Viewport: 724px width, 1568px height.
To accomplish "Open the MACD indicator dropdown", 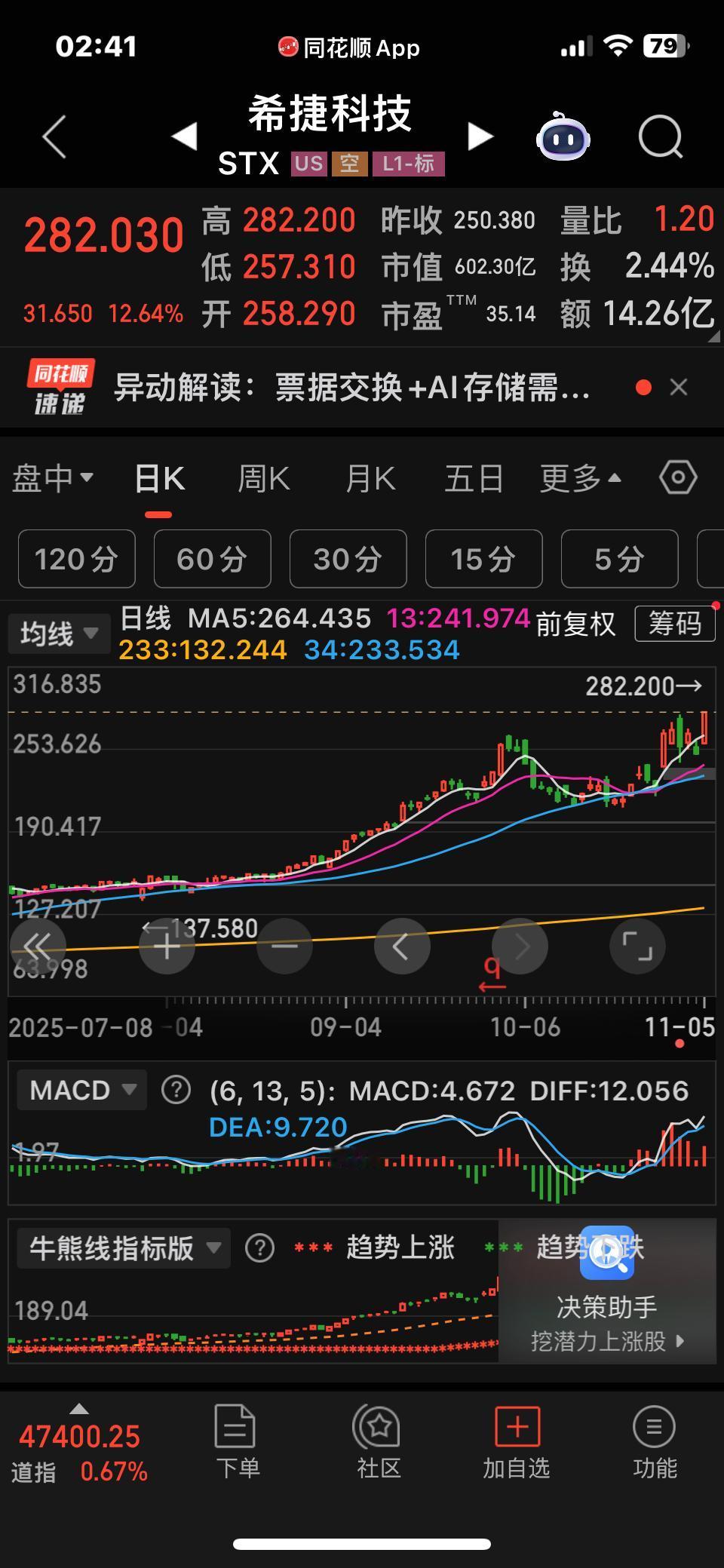I will [x=81, y=1090].
